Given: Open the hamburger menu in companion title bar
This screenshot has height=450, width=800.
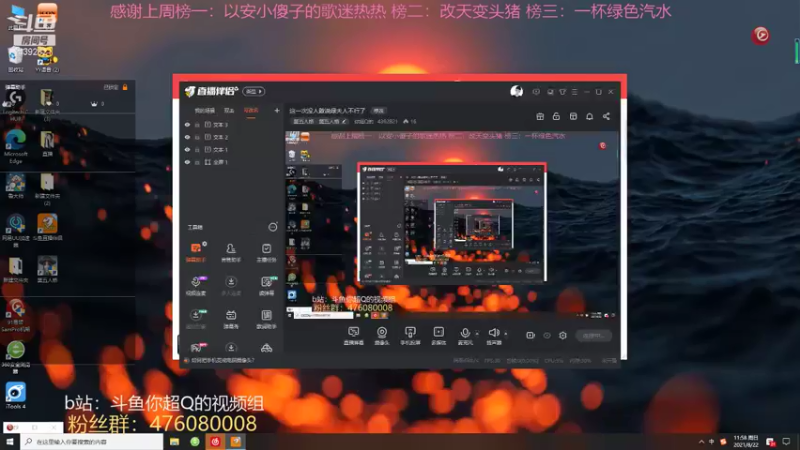Looking at the screenshot, I should coord(574,92).
